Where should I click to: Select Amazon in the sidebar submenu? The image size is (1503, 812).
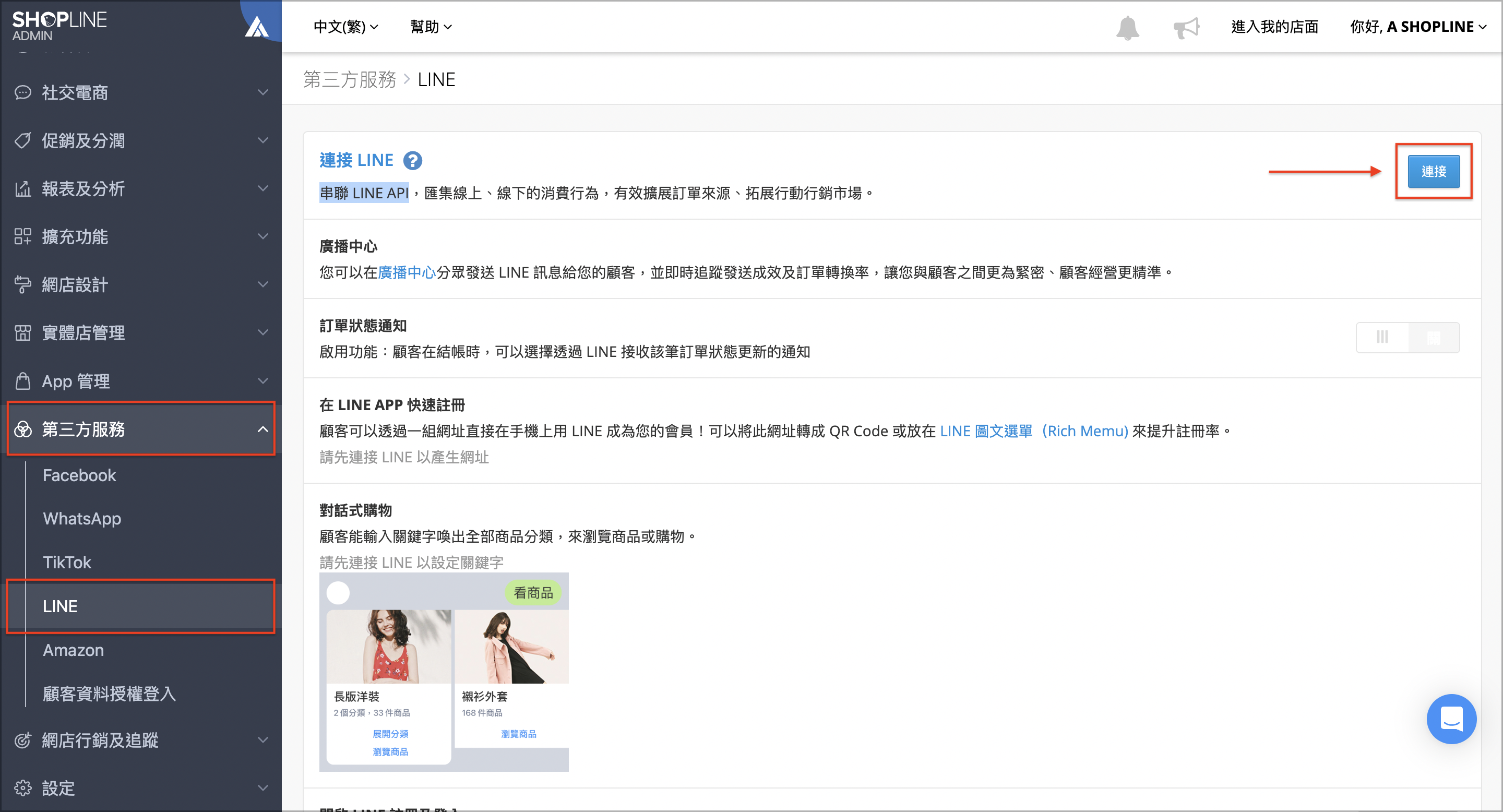[74, 650]
